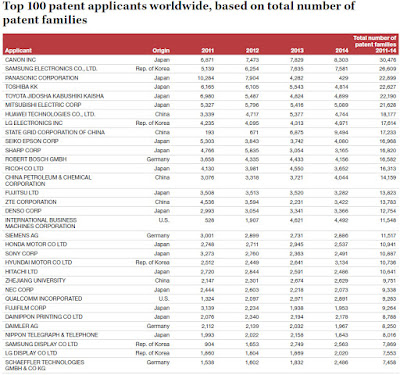Select 'INTERNATIONAL BUSINESS MACHINES CORPORATION' applicant name
The height and width of the screenshot is (375, 400).
tap(41, 223)
